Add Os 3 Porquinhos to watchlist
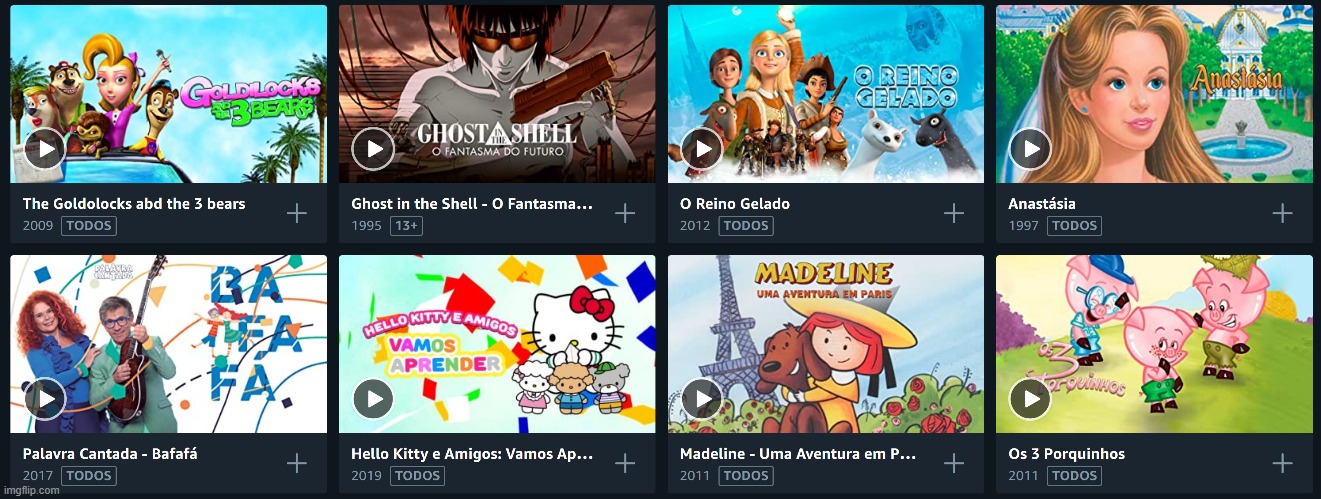The width and height of the screenshot is (1321, 499). (x=1282, y=463)
